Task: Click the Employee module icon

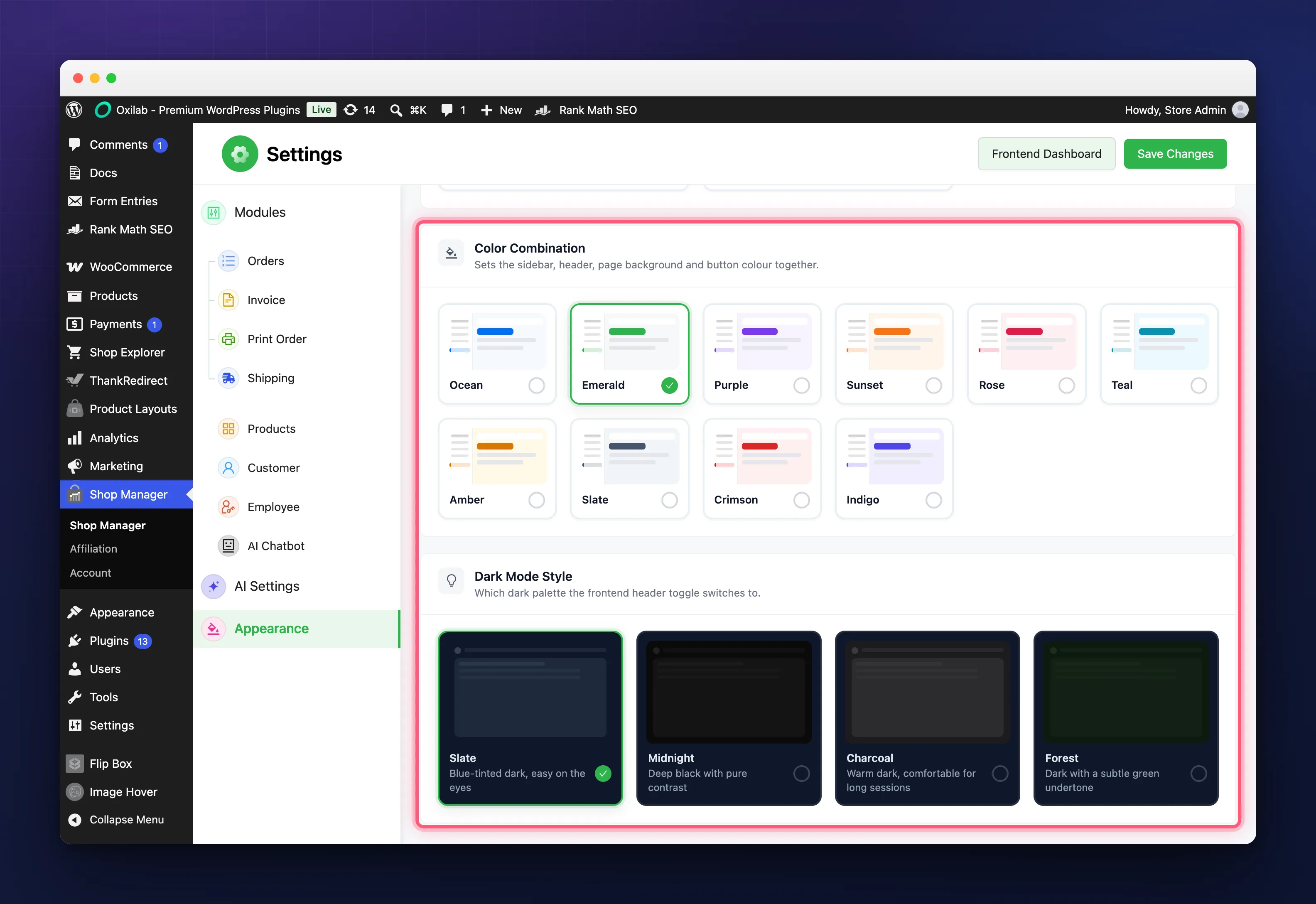Action: pyautogui.click(x=228, y=507)
